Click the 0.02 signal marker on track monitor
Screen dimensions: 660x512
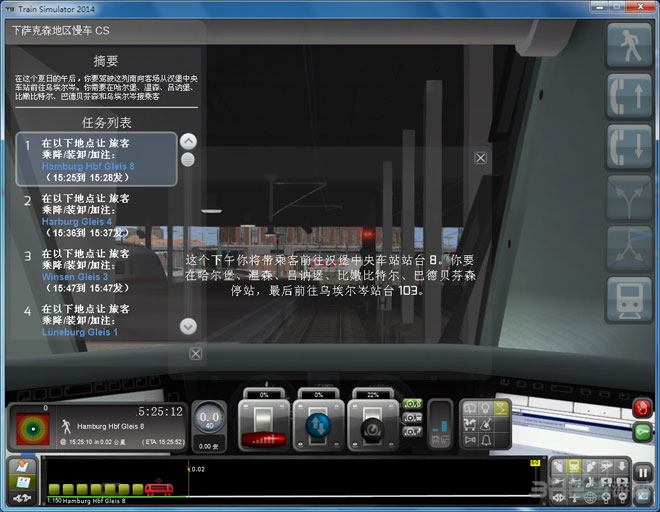196,469
